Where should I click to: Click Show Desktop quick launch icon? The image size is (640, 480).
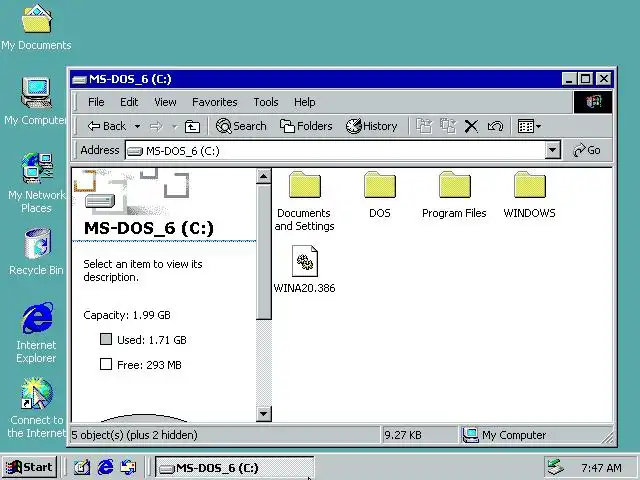pos(82,467)
